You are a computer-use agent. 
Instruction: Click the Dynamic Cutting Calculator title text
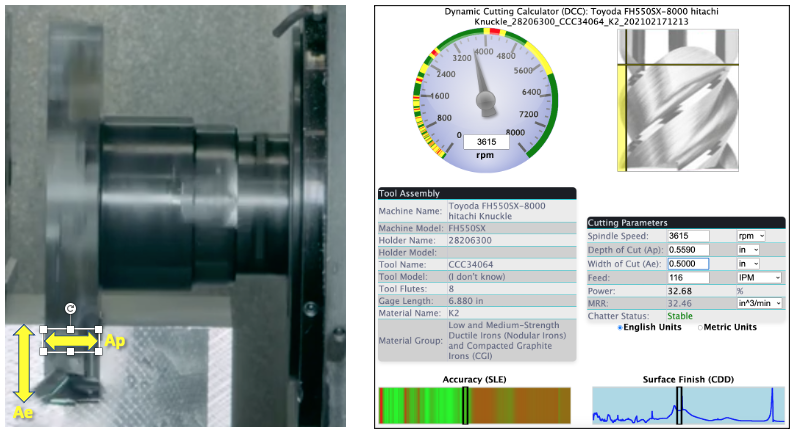(581, 16)
